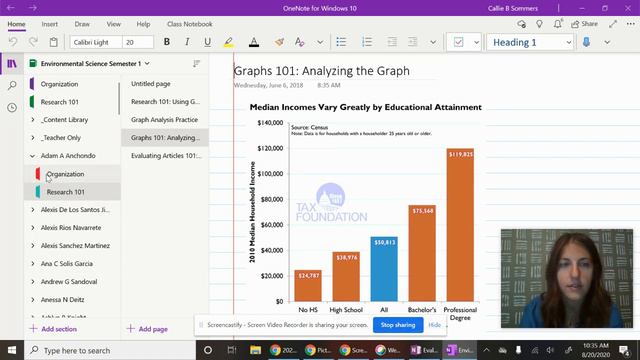This screenshot has width=640, height=360.
Task: Apply a numbered list
Action: pos(367,42)
